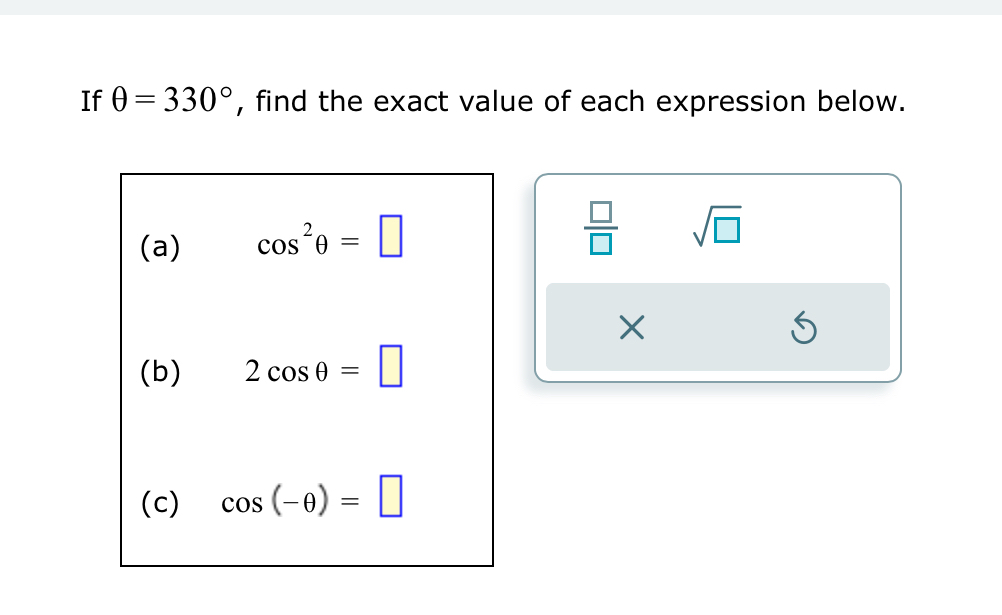Choose the radical symbol tool
The height and width of the screenshot is (615, 1002).
click(x=714, y=228)
